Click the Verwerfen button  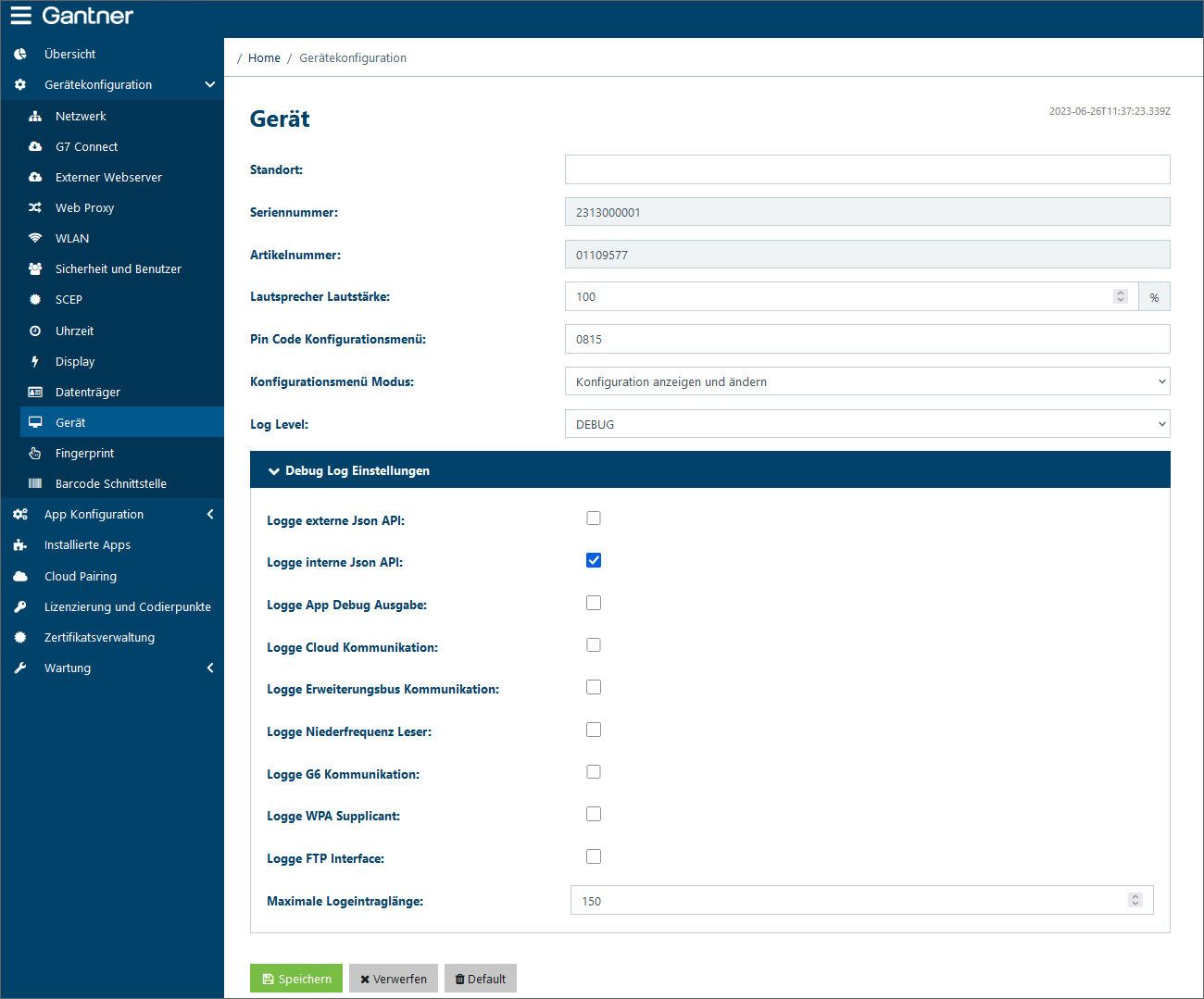(x=394, y=979)
